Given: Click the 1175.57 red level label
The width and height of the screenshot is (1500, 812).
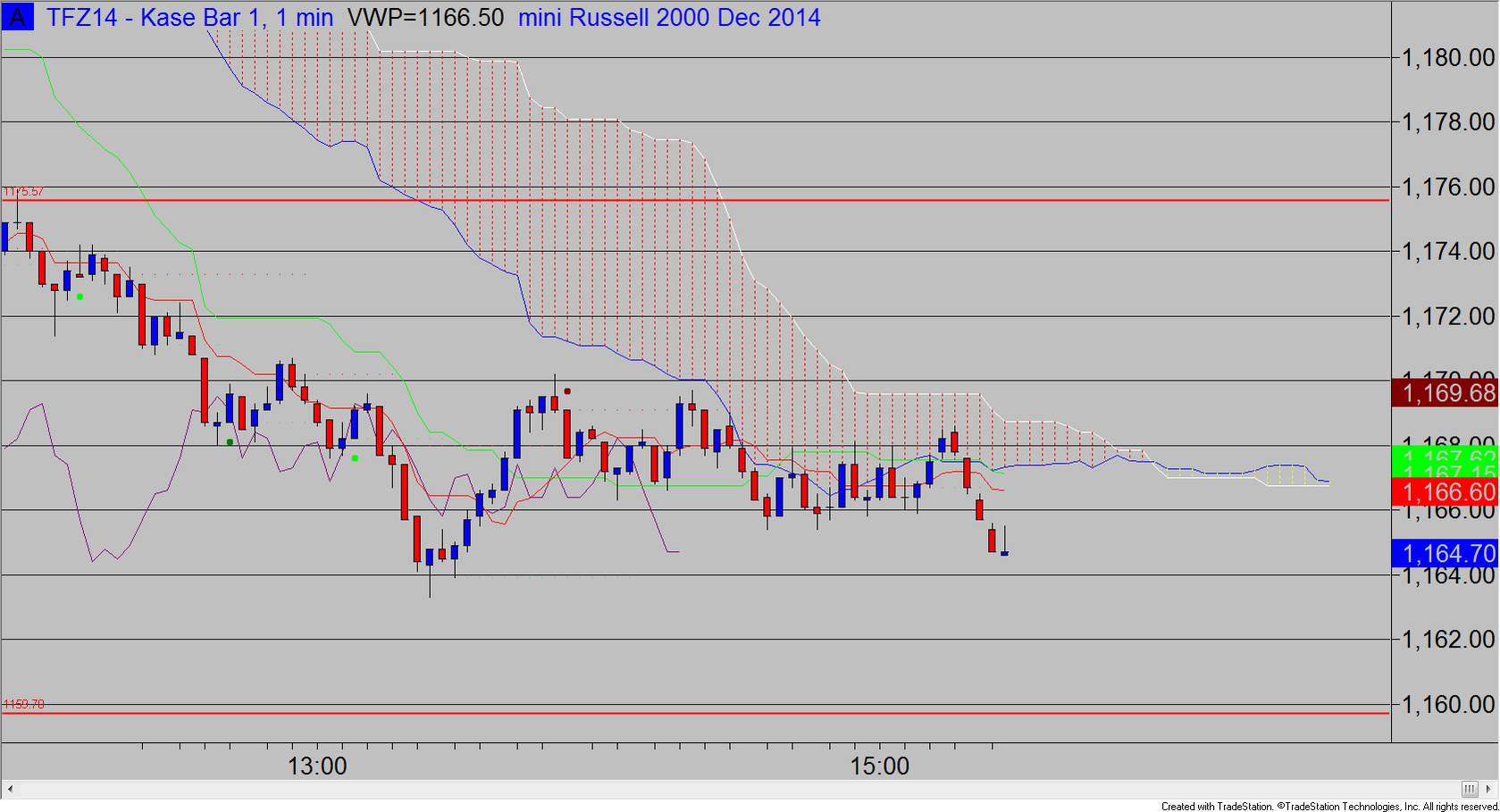Looking at the screenshot, I should pos(23,192).
